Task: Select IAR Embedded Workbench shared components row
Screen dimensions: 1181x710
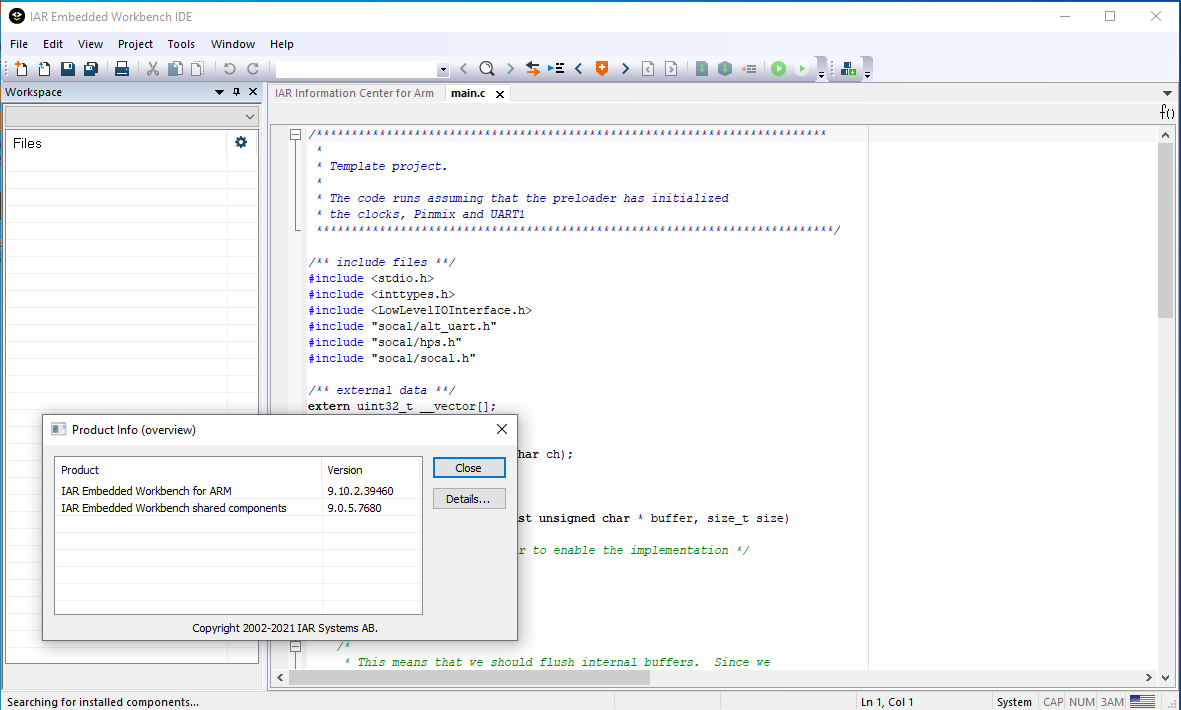Action: [x=238, y=508]
